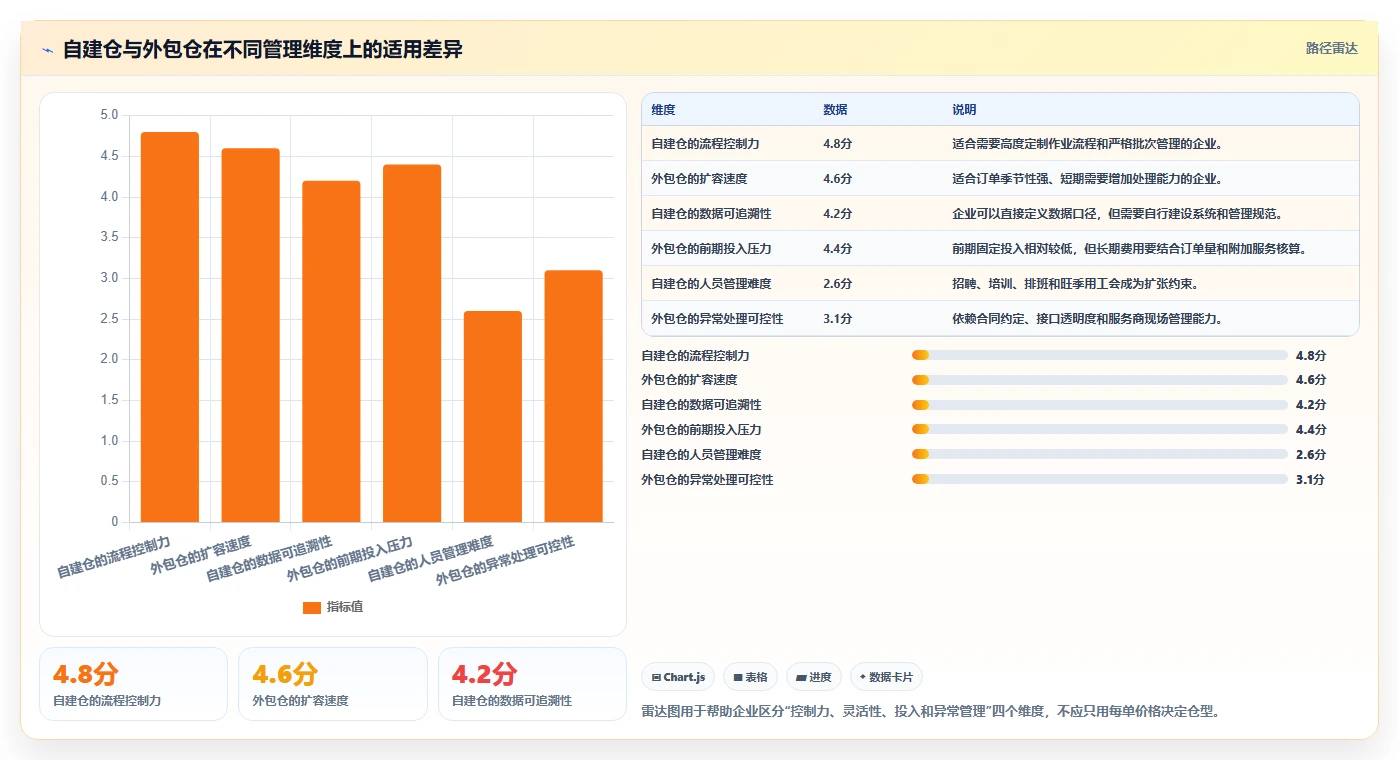Click progress bar for 自建仓的流程控制力
Image resolution: width=1399 pixels, height=760 pixels.
(x=1099, y=355)
